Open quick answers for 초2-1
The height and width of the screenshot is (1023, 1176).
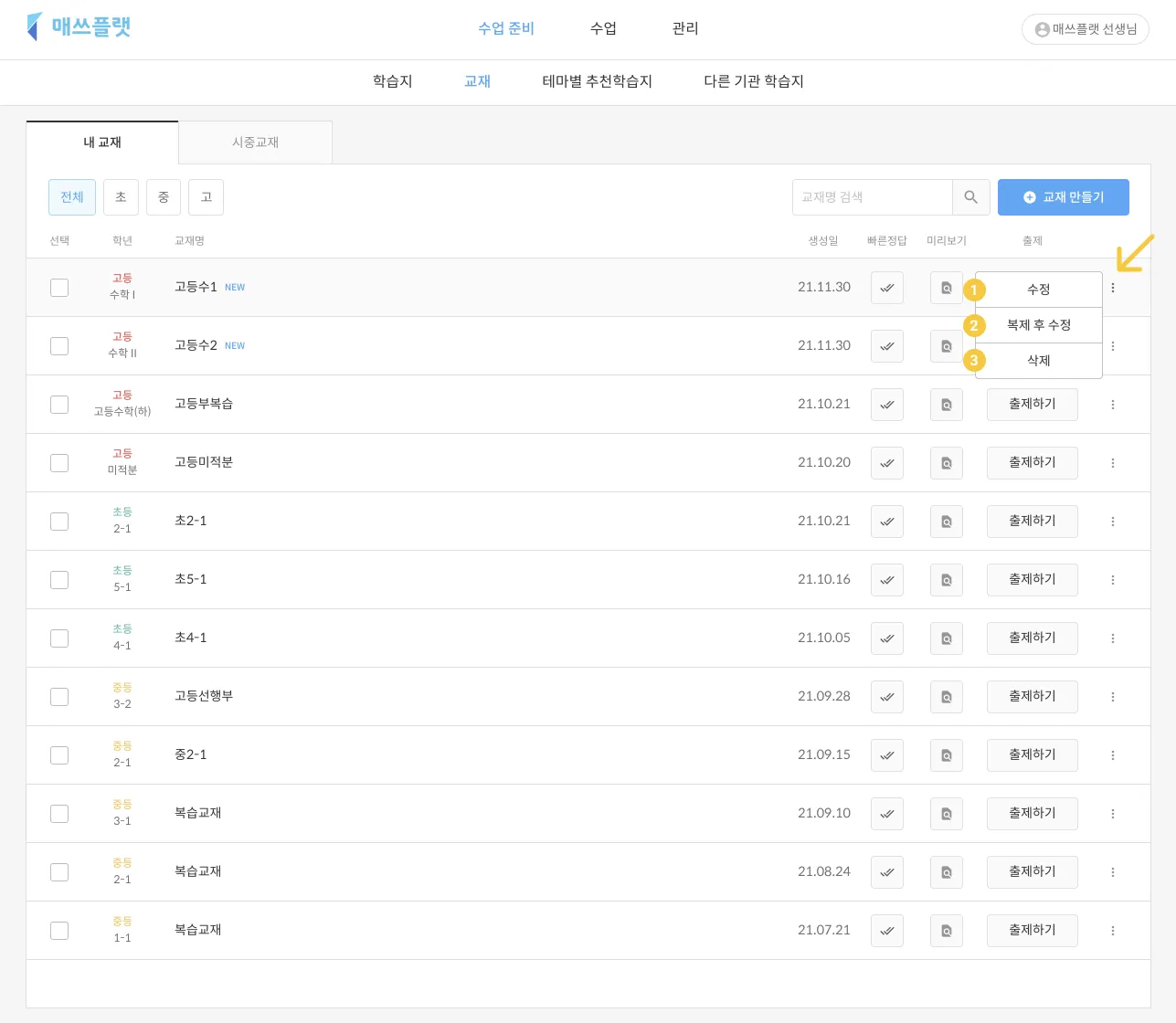tap(887, 522)
